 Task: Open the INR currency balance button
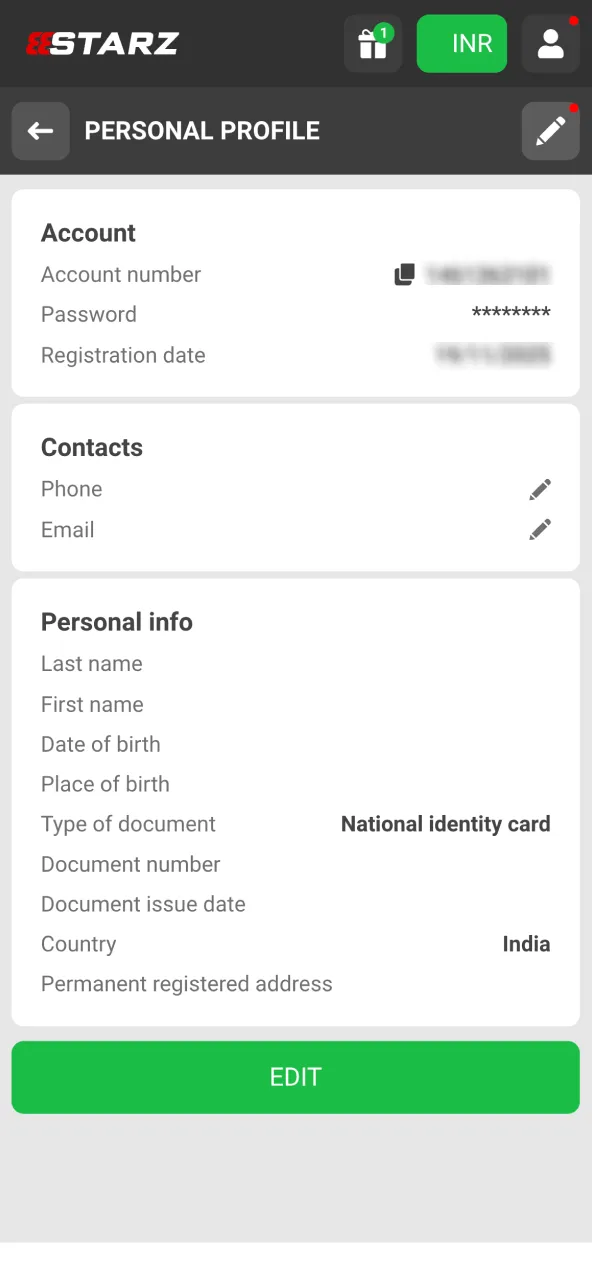pyautogui.click(x=461, y=43)
